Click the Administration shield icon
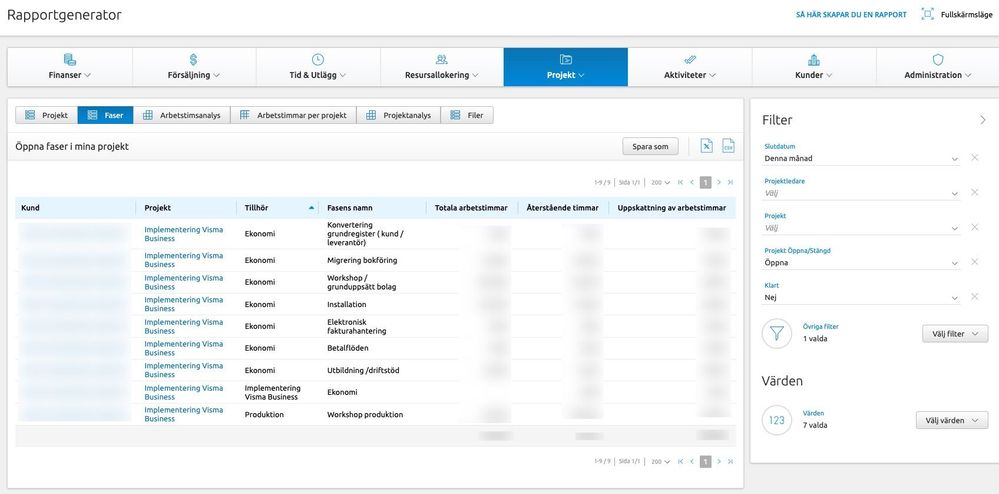The image size is (999, 494). [938, 60]
